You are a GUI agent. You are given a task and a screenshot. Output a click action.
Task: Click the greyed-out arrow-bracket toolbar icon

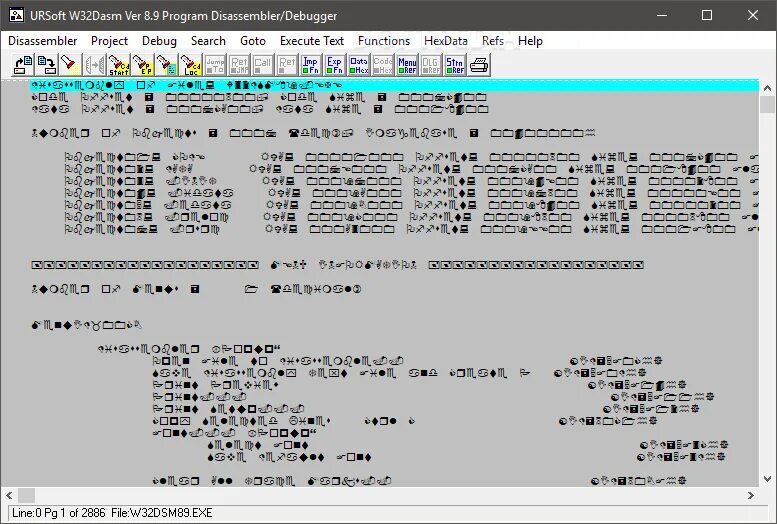[95, 65]
